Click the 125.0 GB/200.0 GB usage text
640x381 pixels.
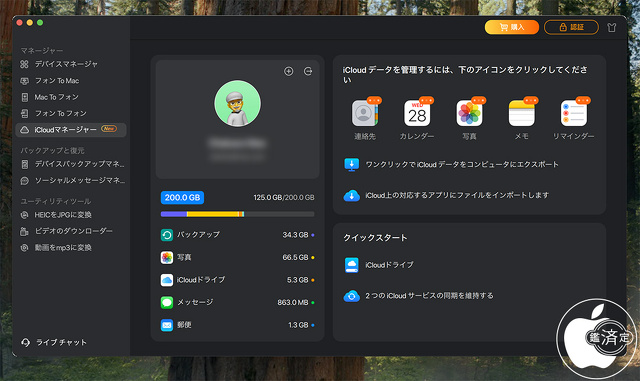284,198
